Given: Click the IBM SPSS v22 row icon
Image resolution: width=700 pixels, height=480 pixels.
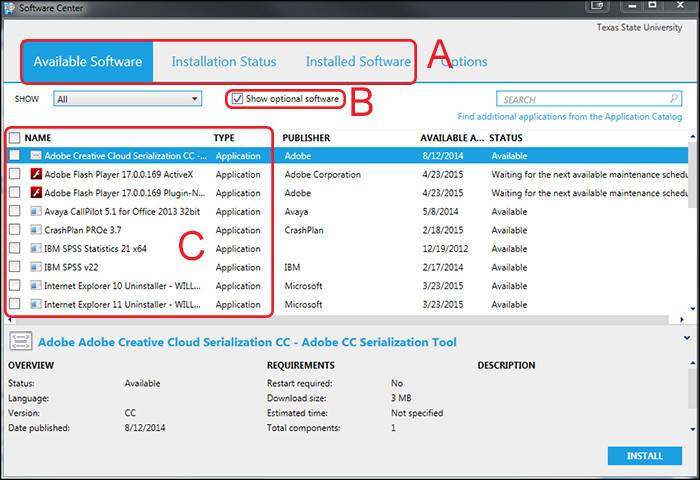Looking at the screenshot, I should (36, 267).
